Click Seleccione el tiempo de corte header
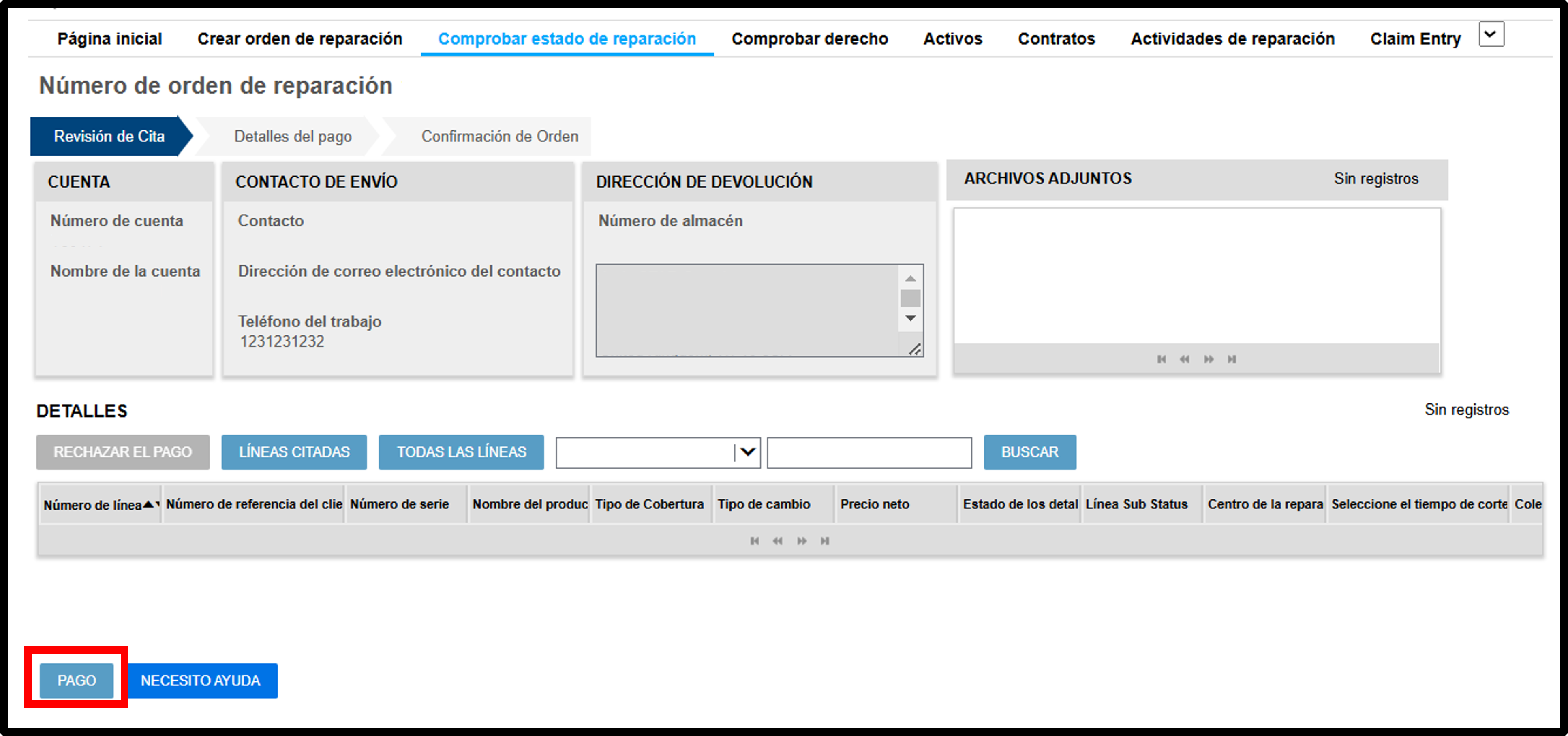 [1419, 504]
